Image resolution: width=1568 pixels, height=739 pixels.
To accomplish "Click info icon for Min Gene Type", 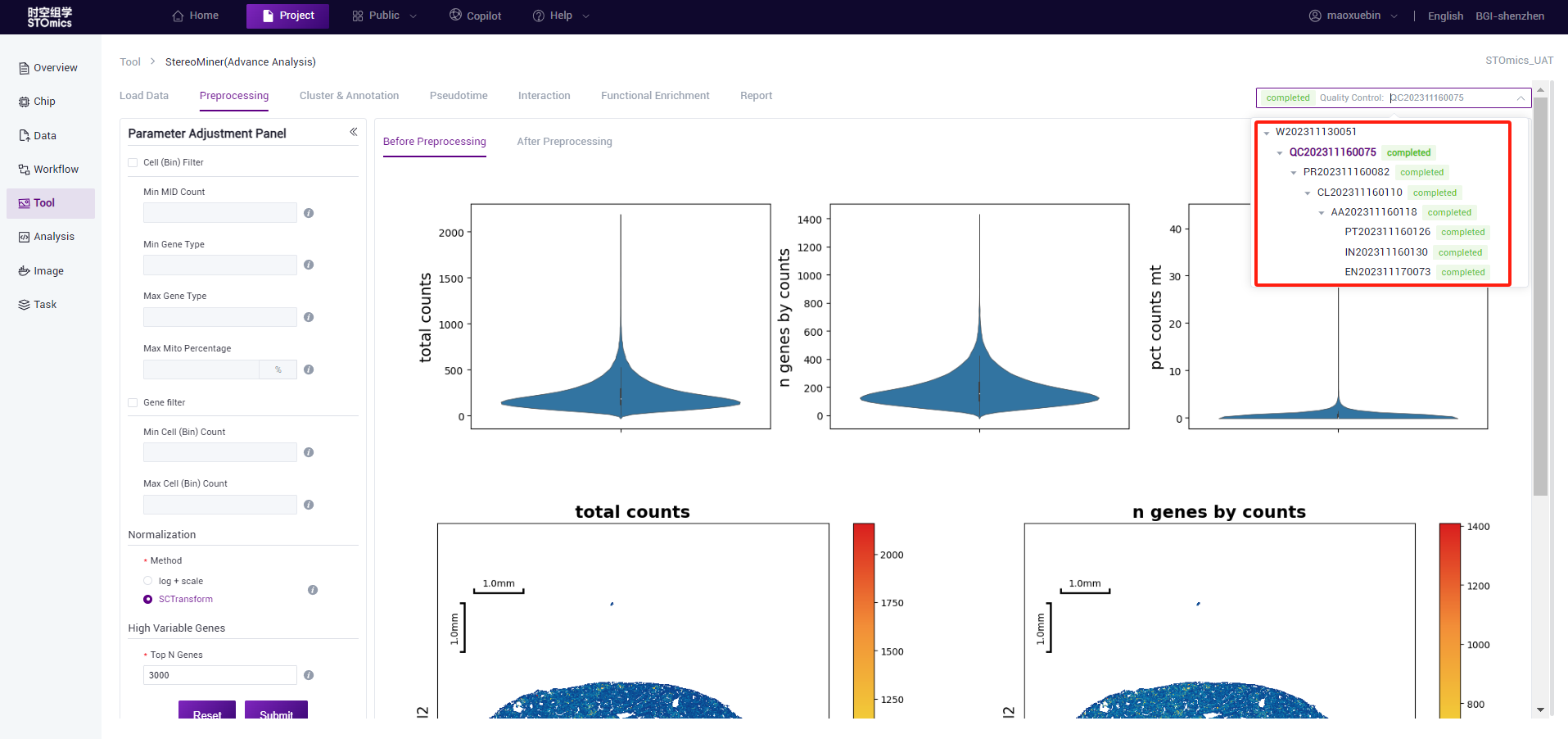I will [x=309, y=265].
